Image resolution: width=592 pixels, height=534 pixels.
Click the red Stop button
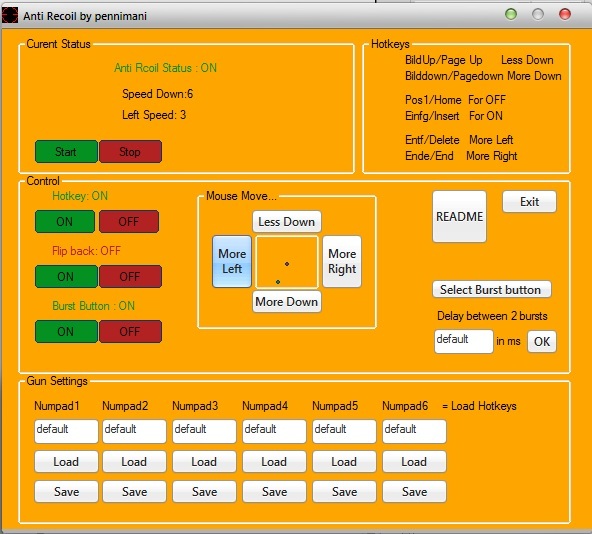tap(130, 151)
